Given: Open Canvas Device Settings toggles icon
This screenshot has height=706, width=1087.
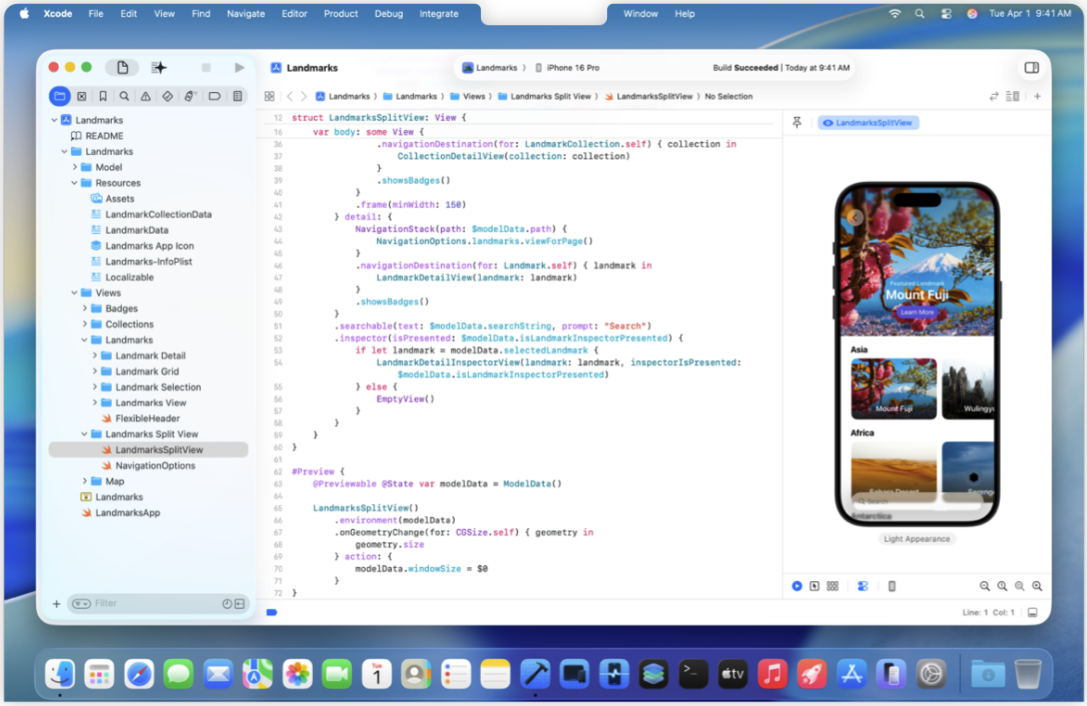Looking at the screenshot, I should (862, 586).
